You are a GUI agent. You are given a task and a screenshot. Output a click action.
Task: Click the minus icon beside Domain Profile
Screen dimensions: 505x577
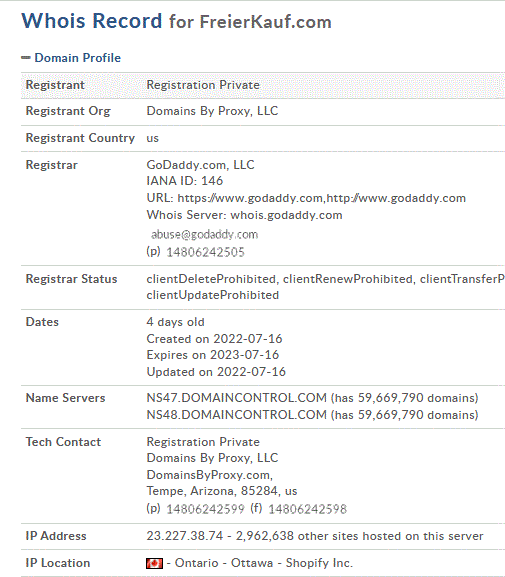(x=26, y=58)
